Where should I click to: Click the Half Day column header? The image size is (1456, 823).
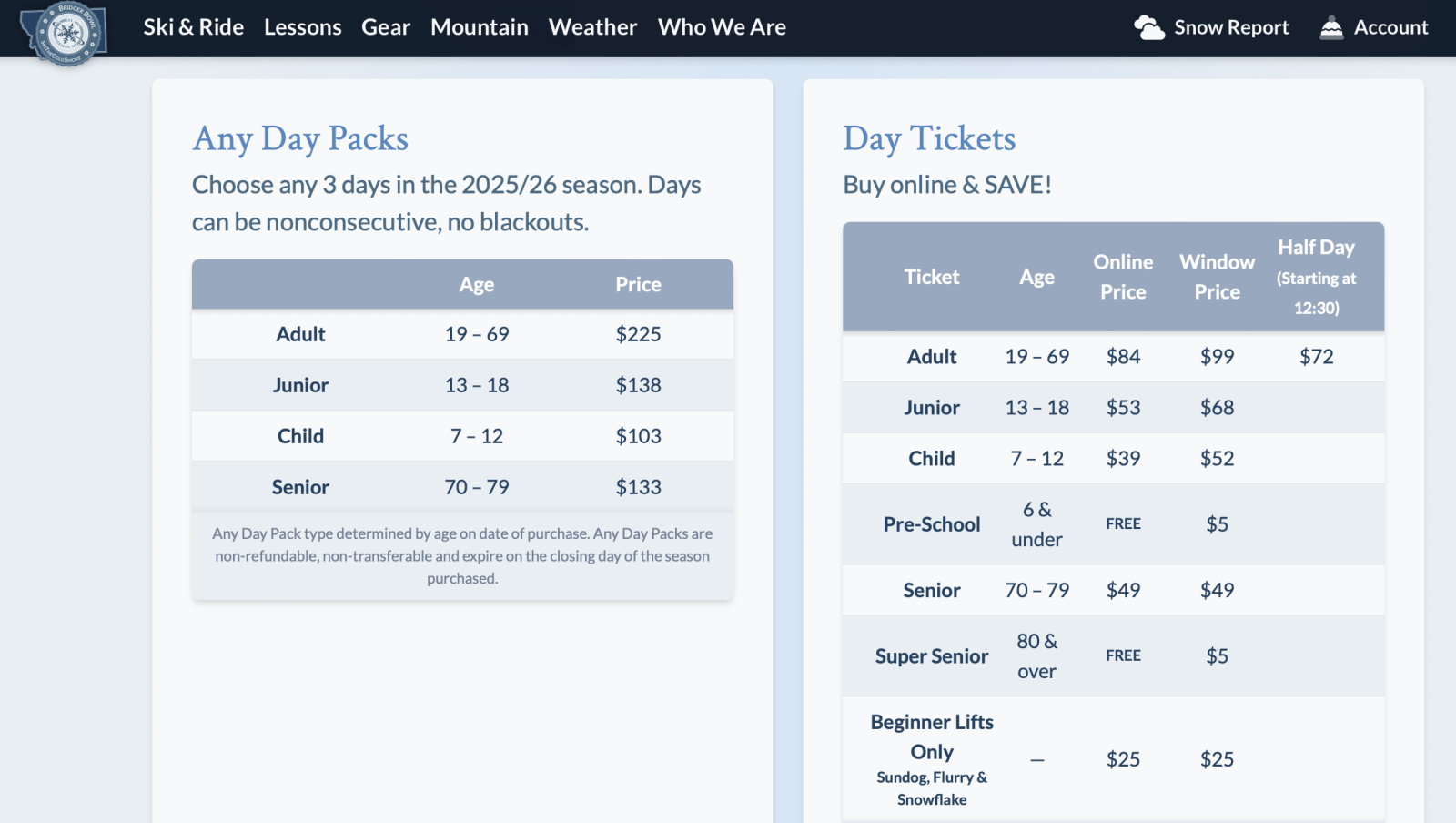pos(1317,276)
